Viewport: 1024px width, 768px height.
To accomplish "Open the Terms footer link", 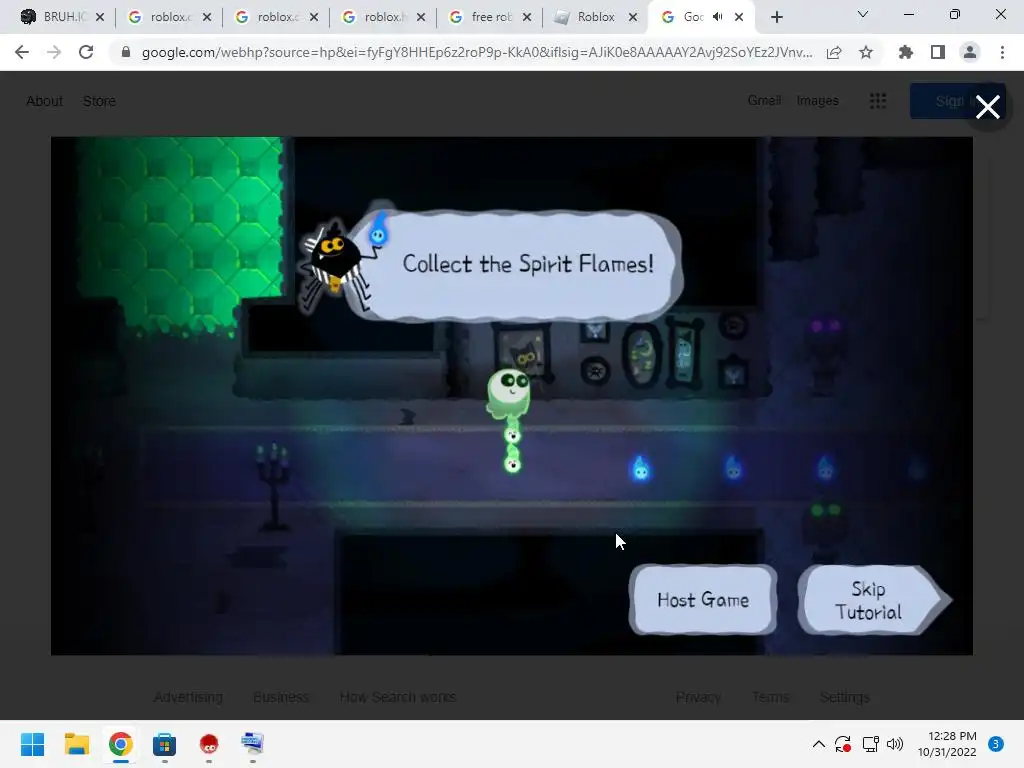I will [770, 697].
